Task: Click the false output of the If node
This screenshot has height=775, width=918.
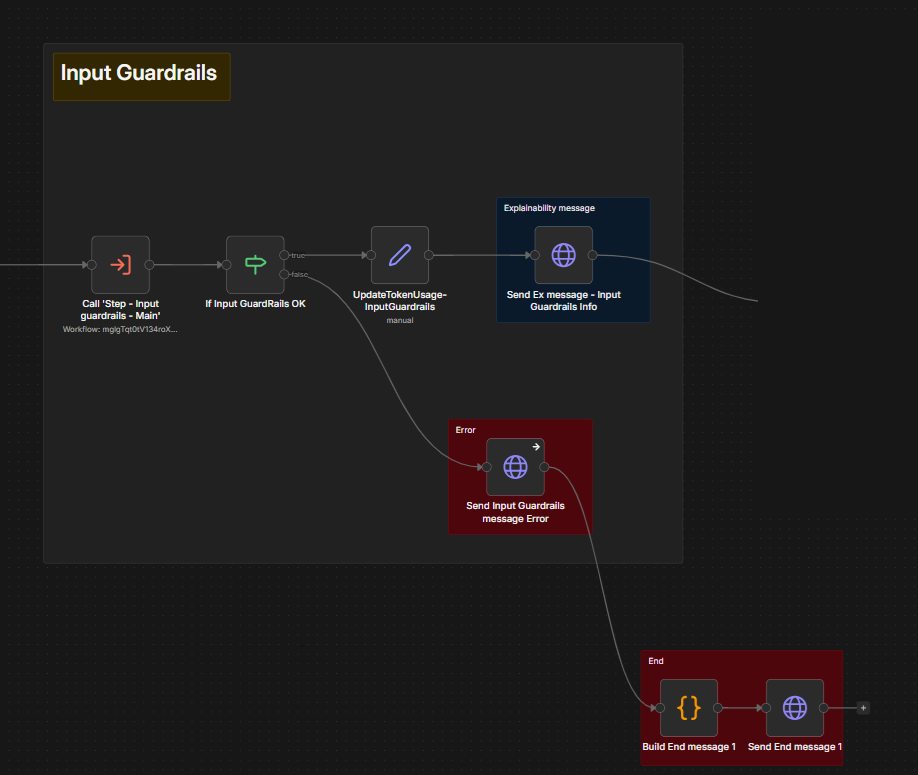Action: coord(284,274)
